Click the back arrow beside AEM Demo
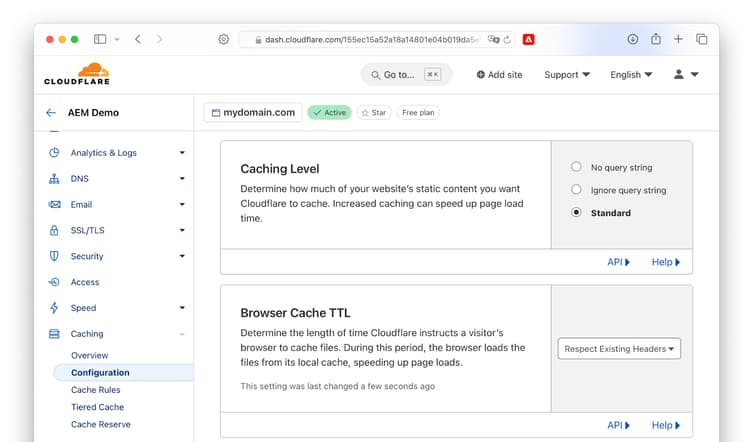The image size is (750, 442). (51, 112)
